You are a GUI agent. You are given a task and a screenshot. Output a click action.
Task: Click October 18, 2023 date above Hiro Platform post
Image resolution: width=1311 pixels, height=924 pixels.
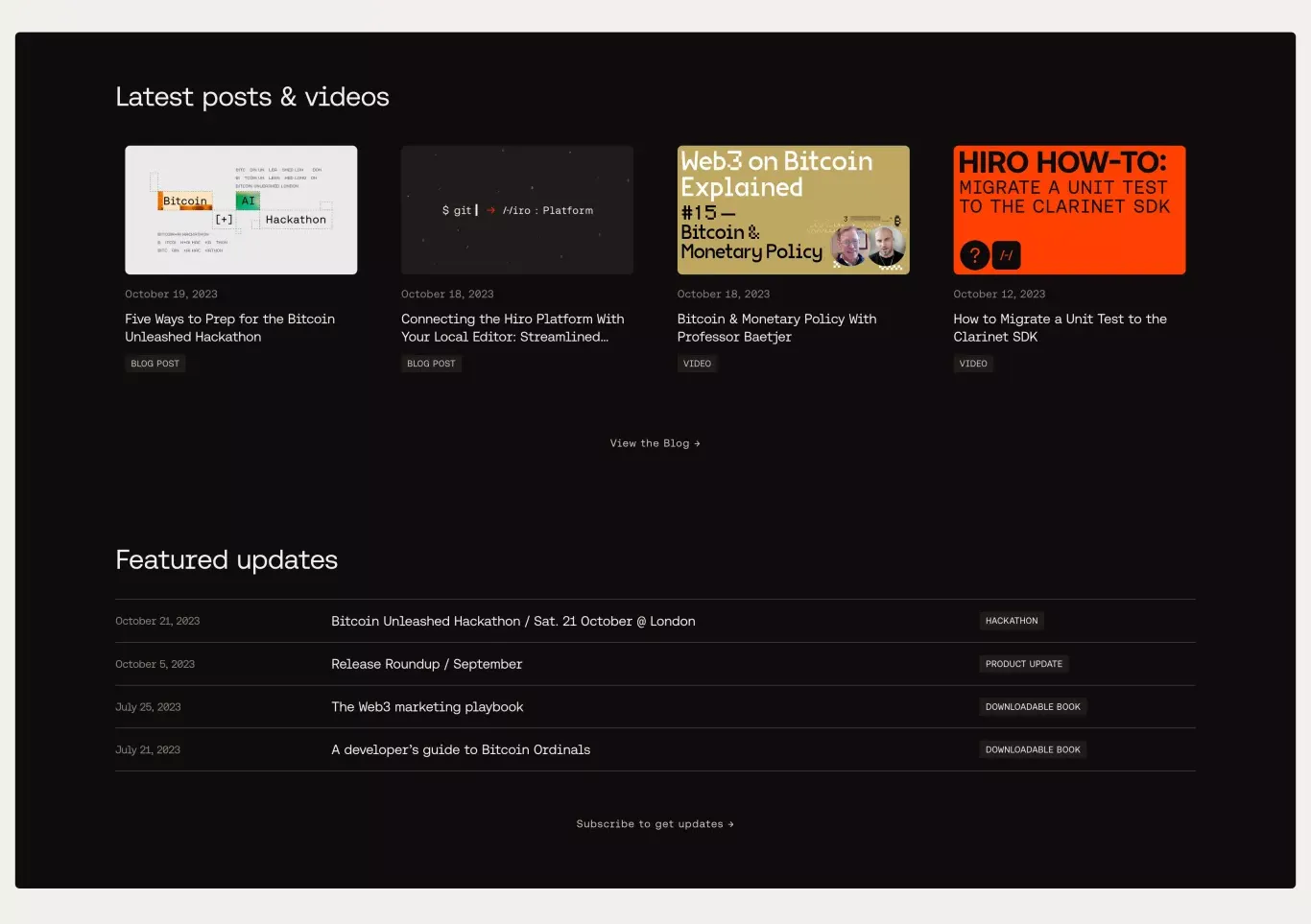click(447, 295)
